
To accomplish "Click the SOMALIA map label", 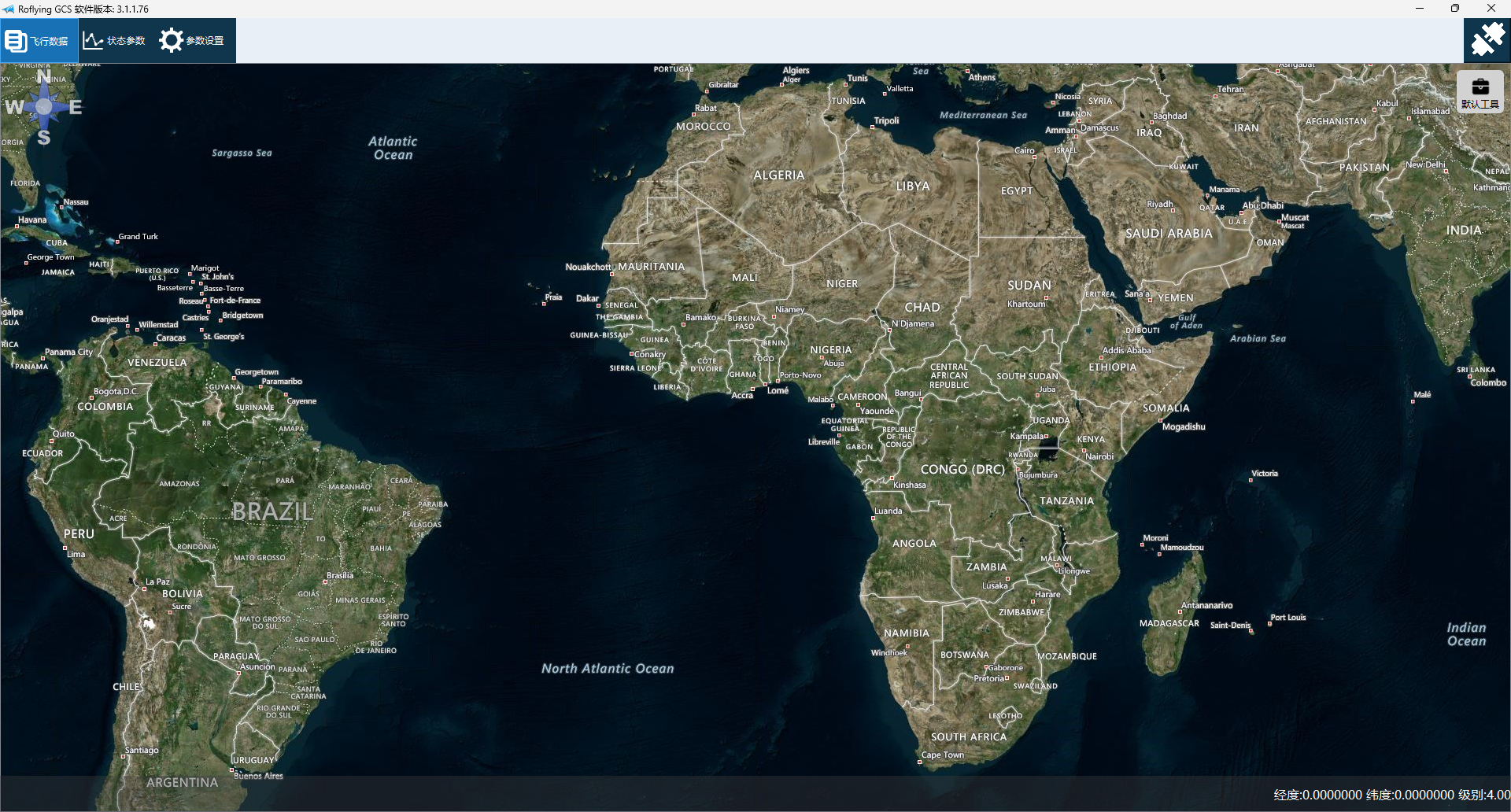I will [x=1166, y=408].
